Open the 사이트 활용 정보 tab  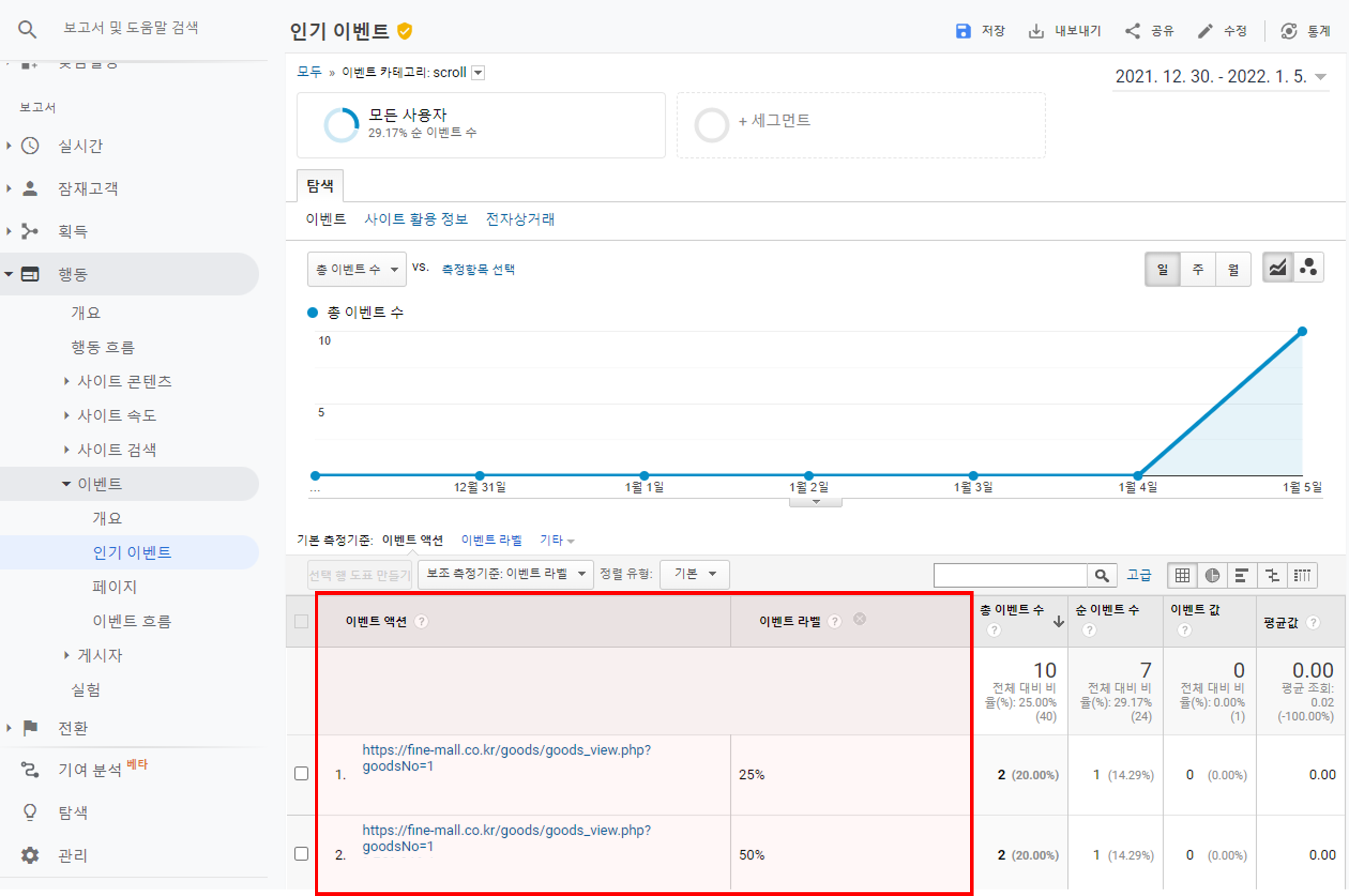pos(416,219)
